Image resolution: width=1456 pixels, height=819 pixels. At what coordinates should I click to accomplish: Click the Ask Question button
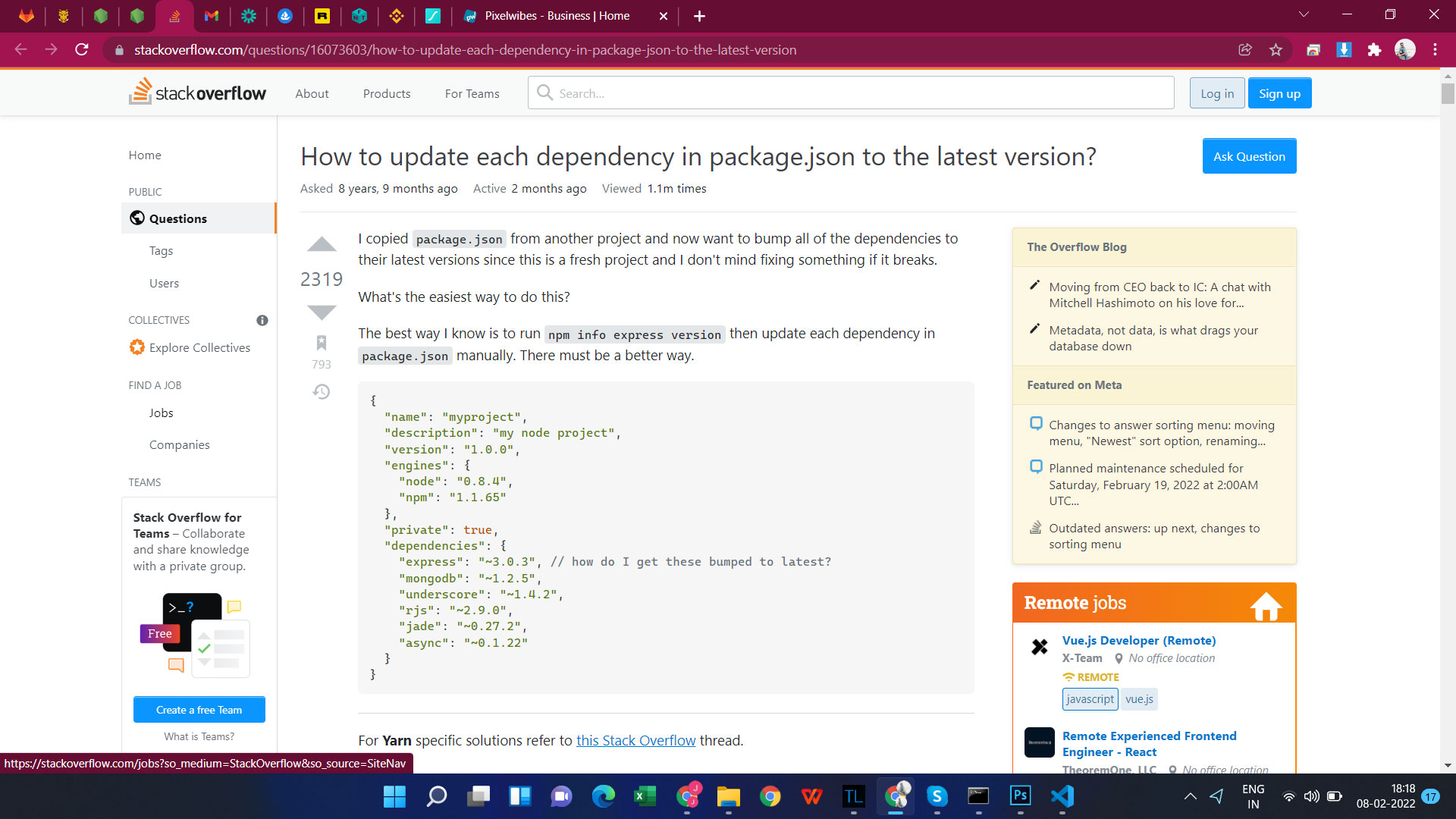tap(1249, 156)
